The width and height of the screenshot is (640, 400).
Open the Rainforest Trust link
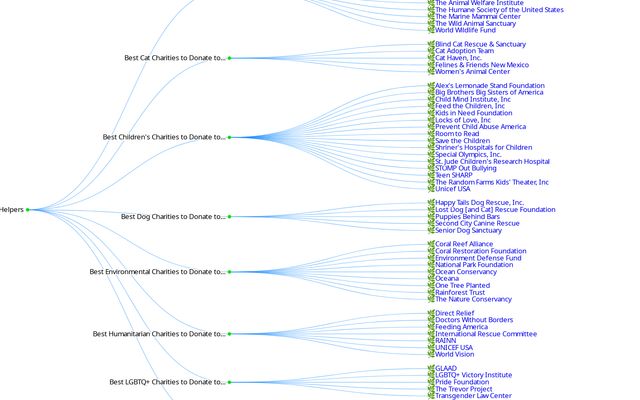coord(460,292)
